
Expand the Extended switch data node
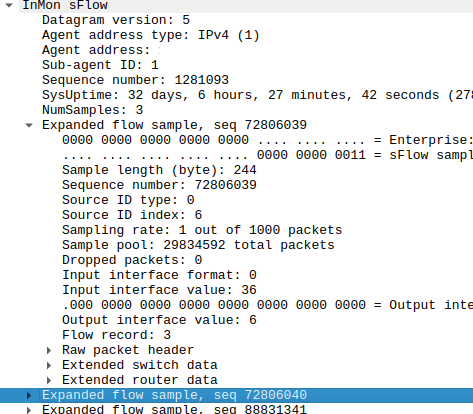pos(49,365)
